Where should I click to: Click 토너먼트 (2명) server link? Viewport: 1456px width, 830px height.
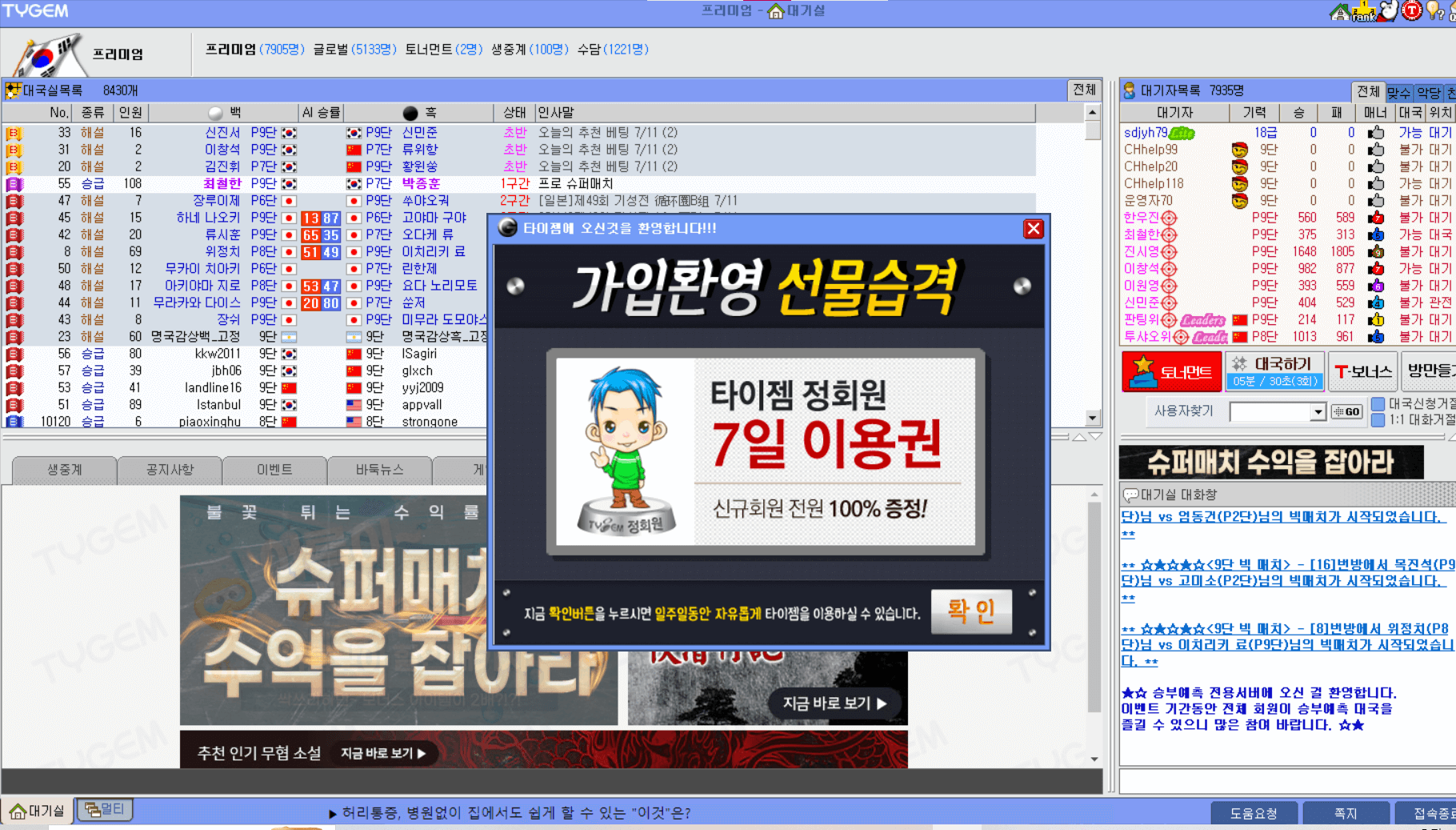point(444,50)
